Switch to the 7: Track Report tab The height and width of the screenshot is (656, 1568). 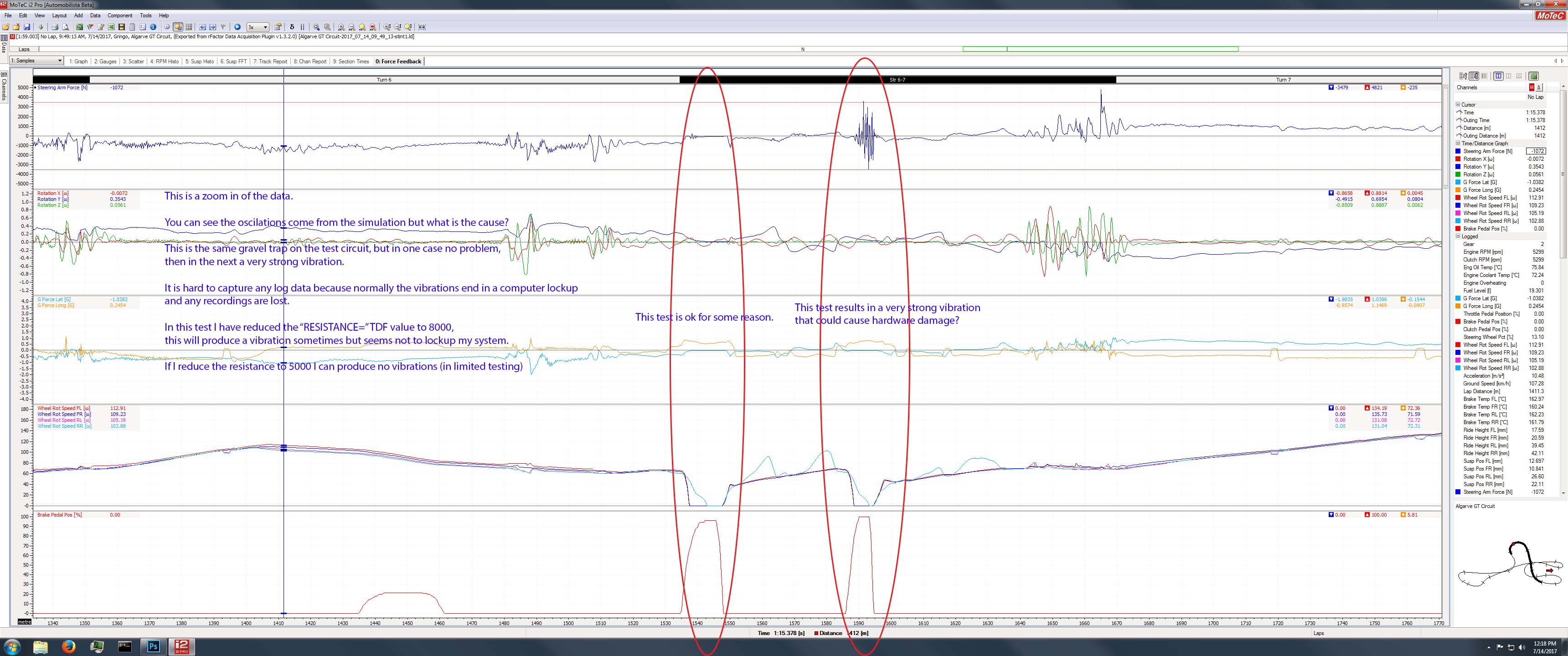click(x=270, y=61)
